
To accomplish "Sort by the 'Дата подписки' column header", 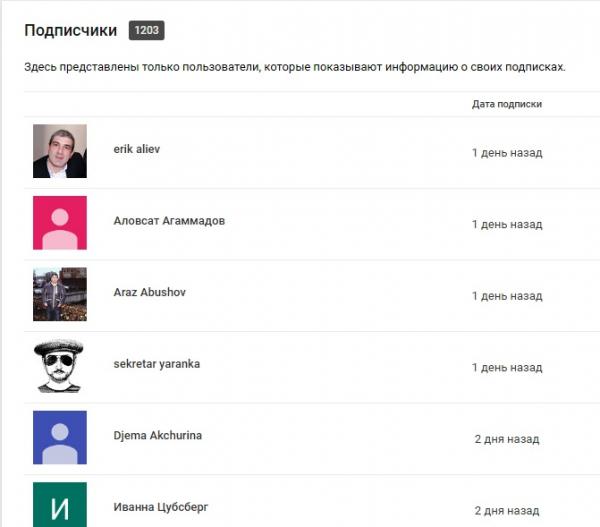I will 507,104.
